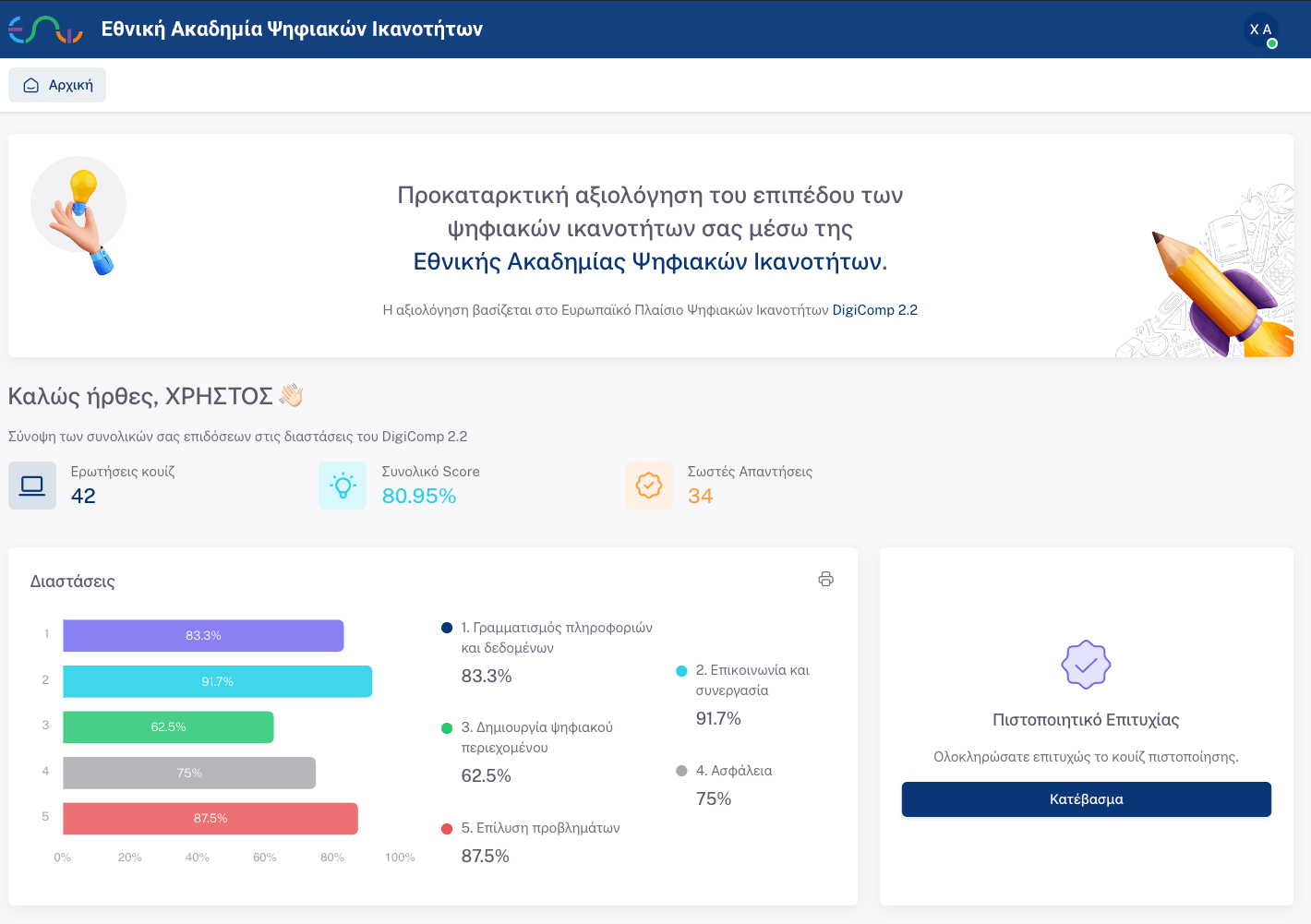Viewport: 1311px width, 924px height.
Task: Click the 'Εθνική Ακαδημία Ψηφιακών Ικανοτήτων' header title
Action: coord(291,29)
